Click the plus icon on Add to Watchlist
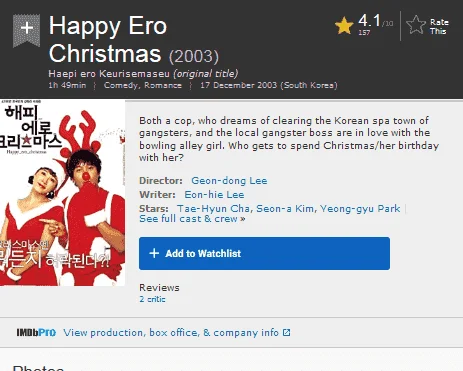 point(154,253)
